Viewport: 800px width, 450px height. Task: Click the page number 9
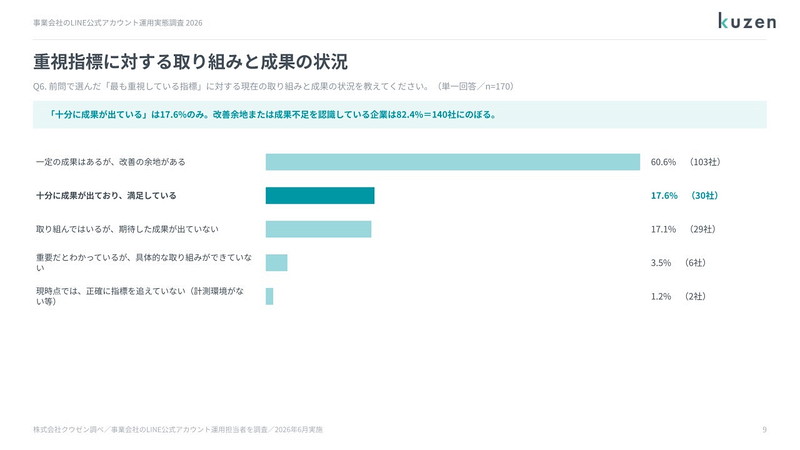[764, 430]
